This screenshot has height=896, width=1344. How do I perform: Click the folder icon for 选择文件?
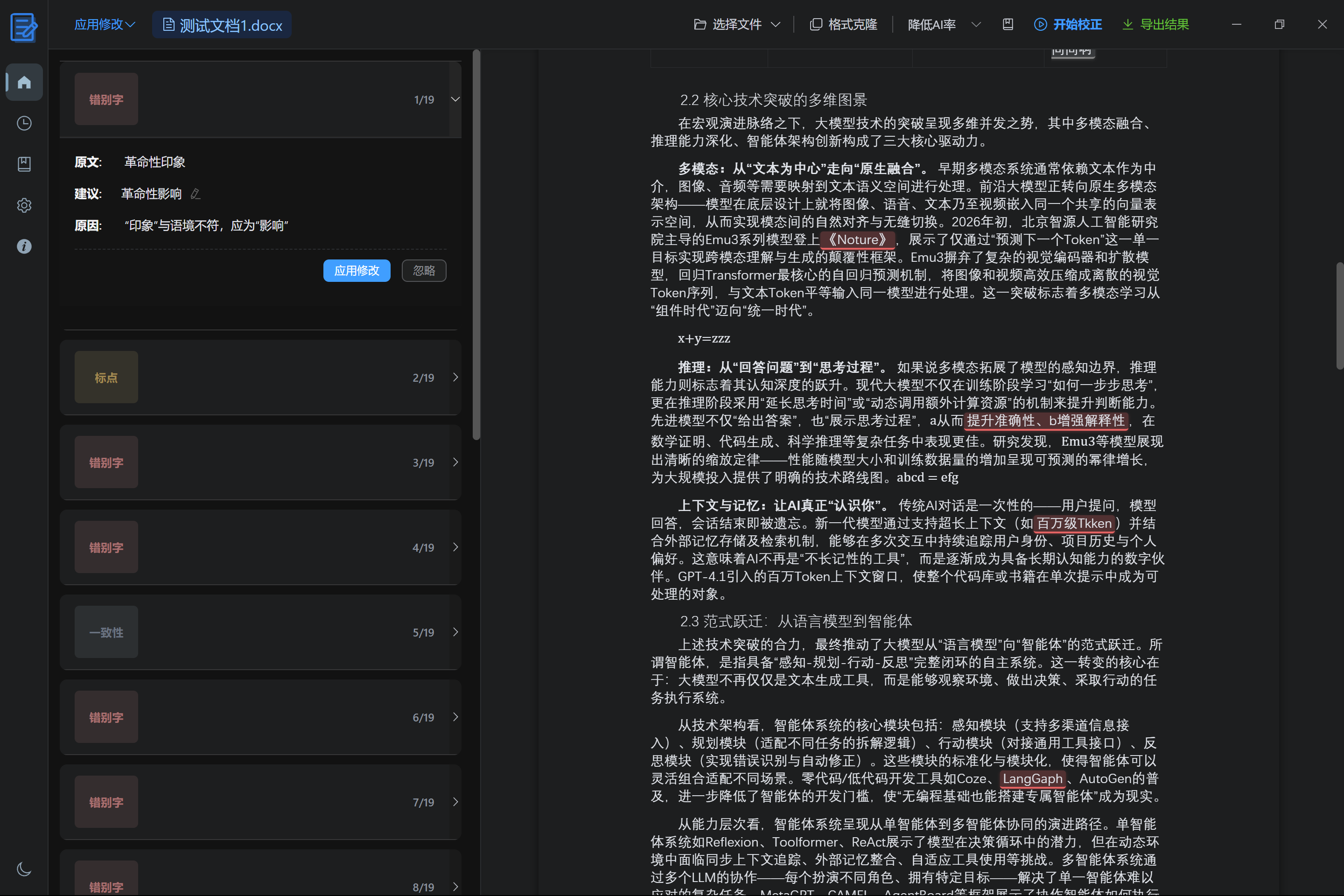(x=700, y=25)
